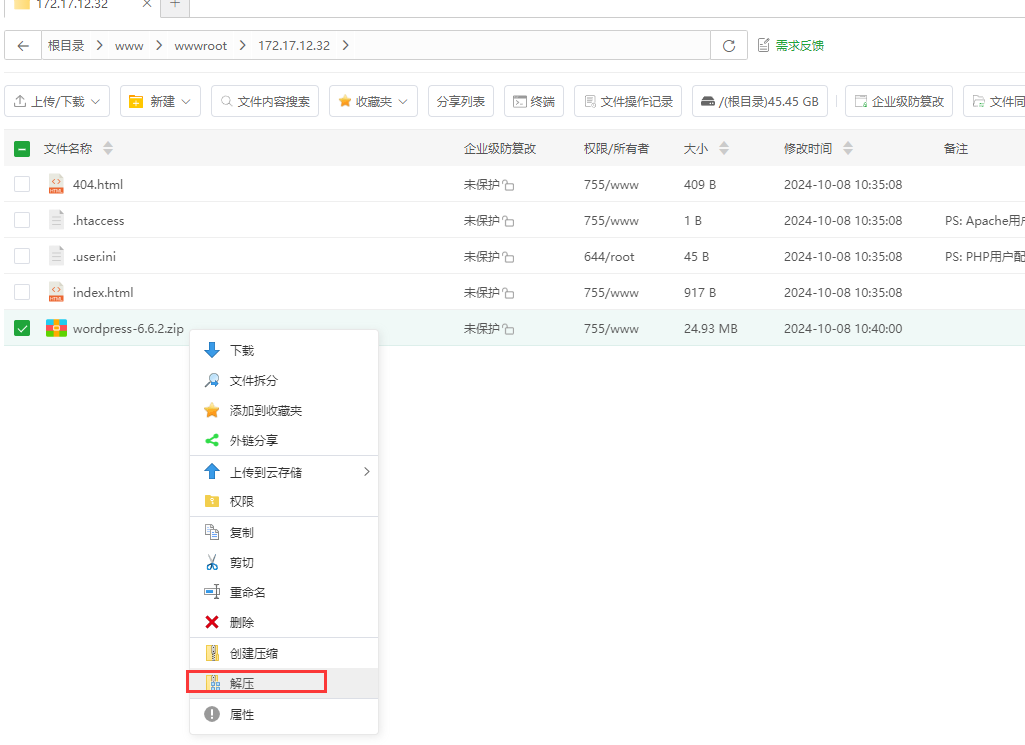Expand the chevron after wwwroot in path

[243, 46]
